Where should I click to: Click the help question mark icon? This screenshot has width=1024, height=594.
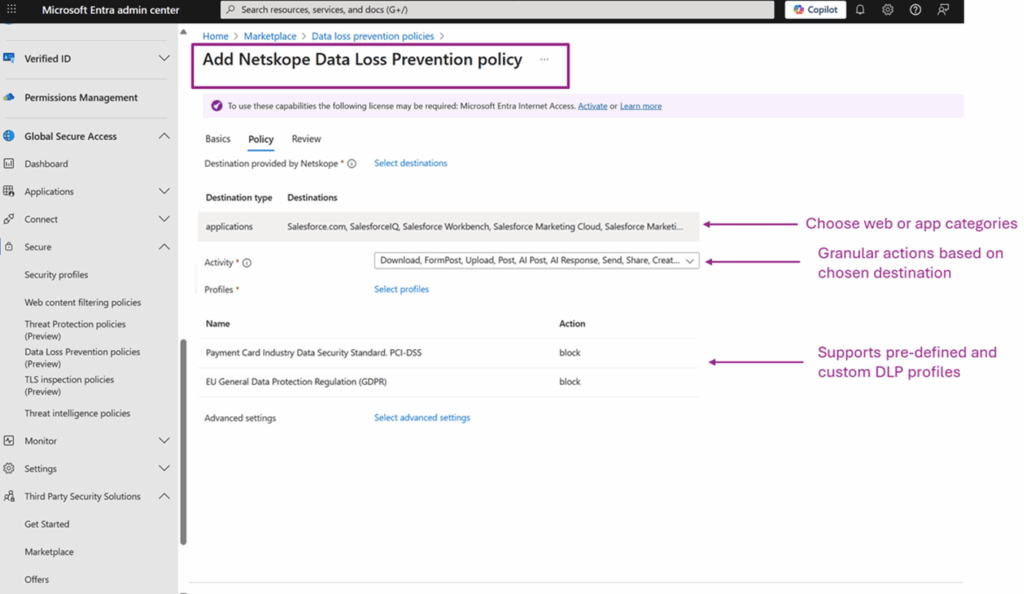coord(915,10)
